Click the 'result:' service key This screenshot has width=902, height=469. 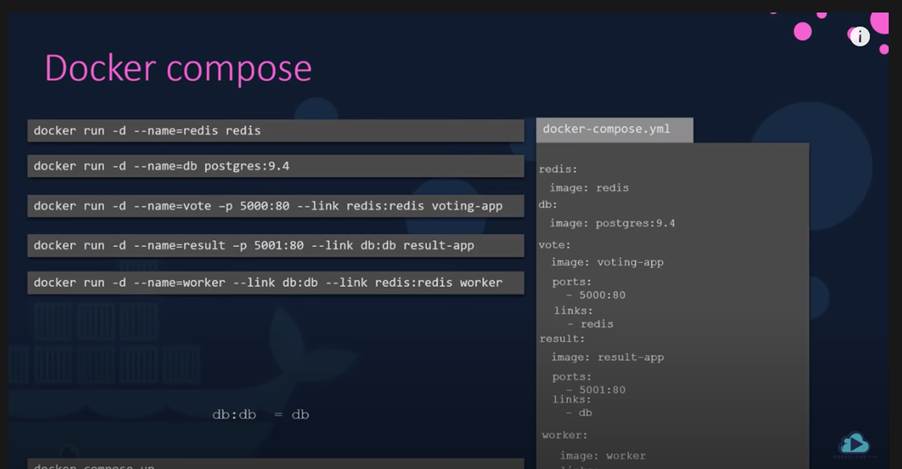[x=561, y=339]
